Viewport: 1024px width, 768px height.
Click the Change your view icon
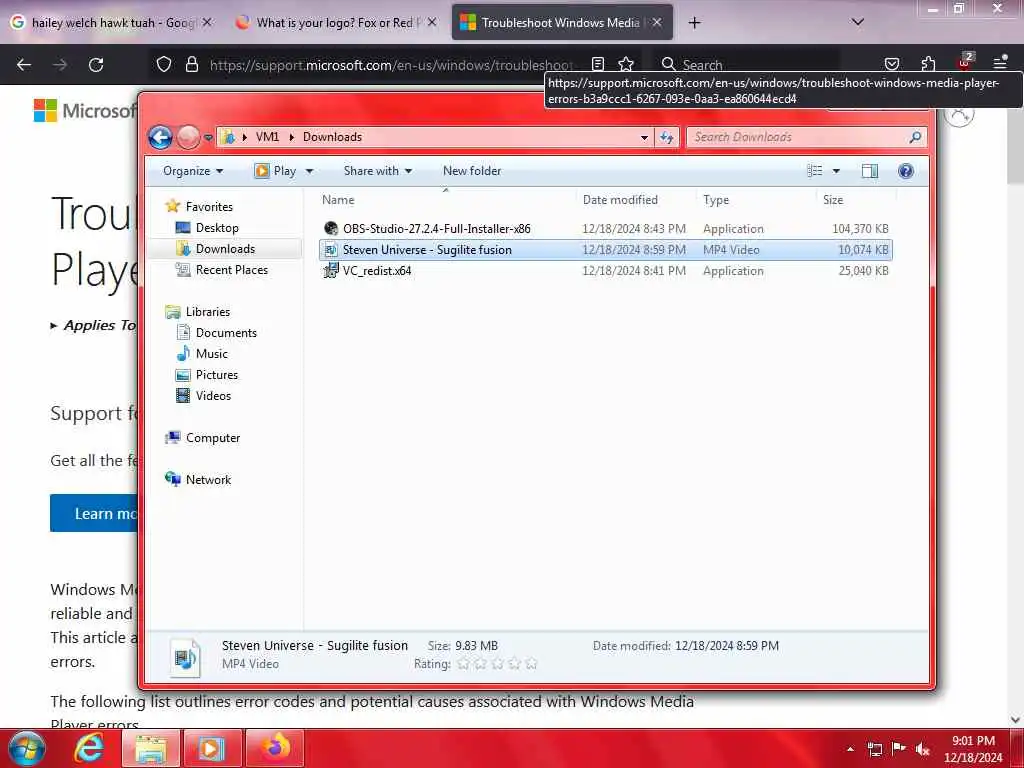814,171
